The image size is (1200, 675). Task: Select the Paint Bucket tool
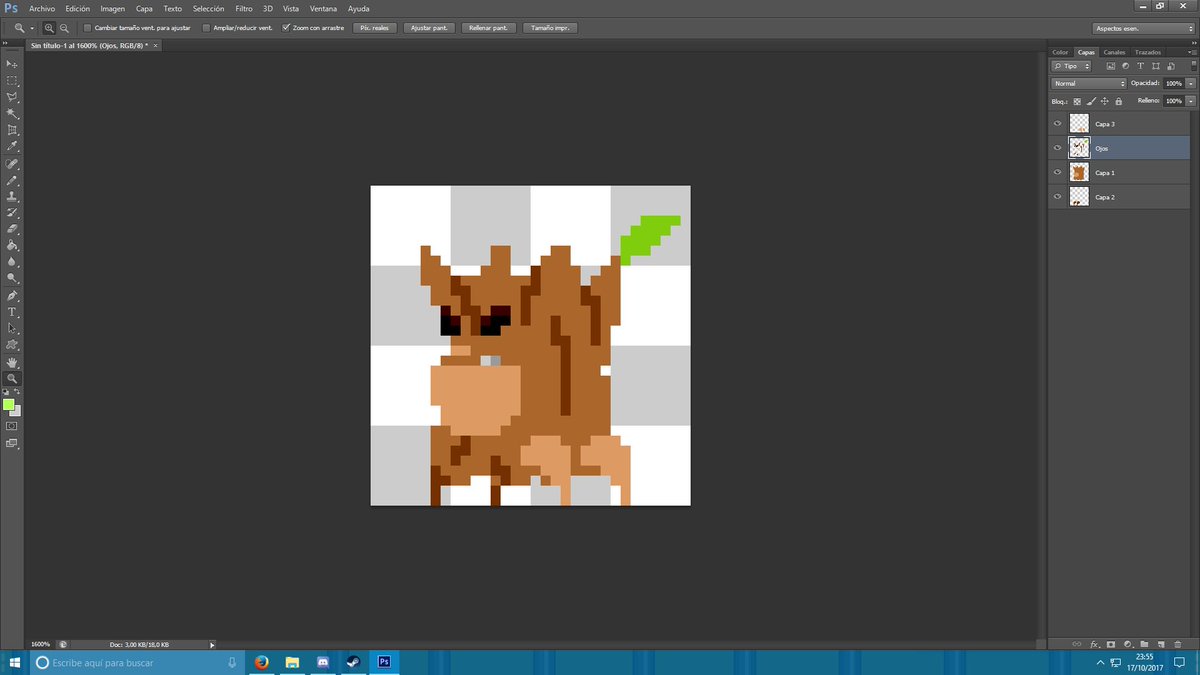click(12, 246)
